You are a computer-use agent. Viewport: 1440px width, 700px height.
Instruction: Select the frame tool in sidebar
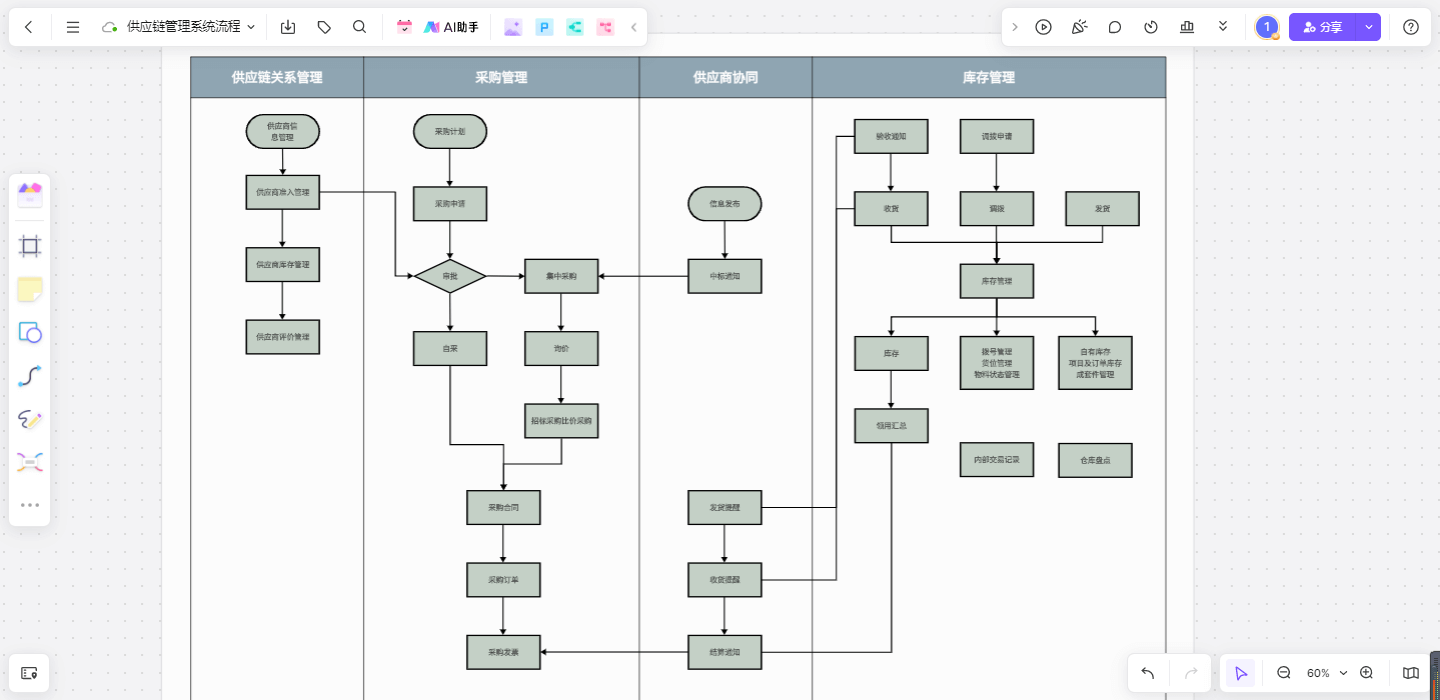[30, 246]
